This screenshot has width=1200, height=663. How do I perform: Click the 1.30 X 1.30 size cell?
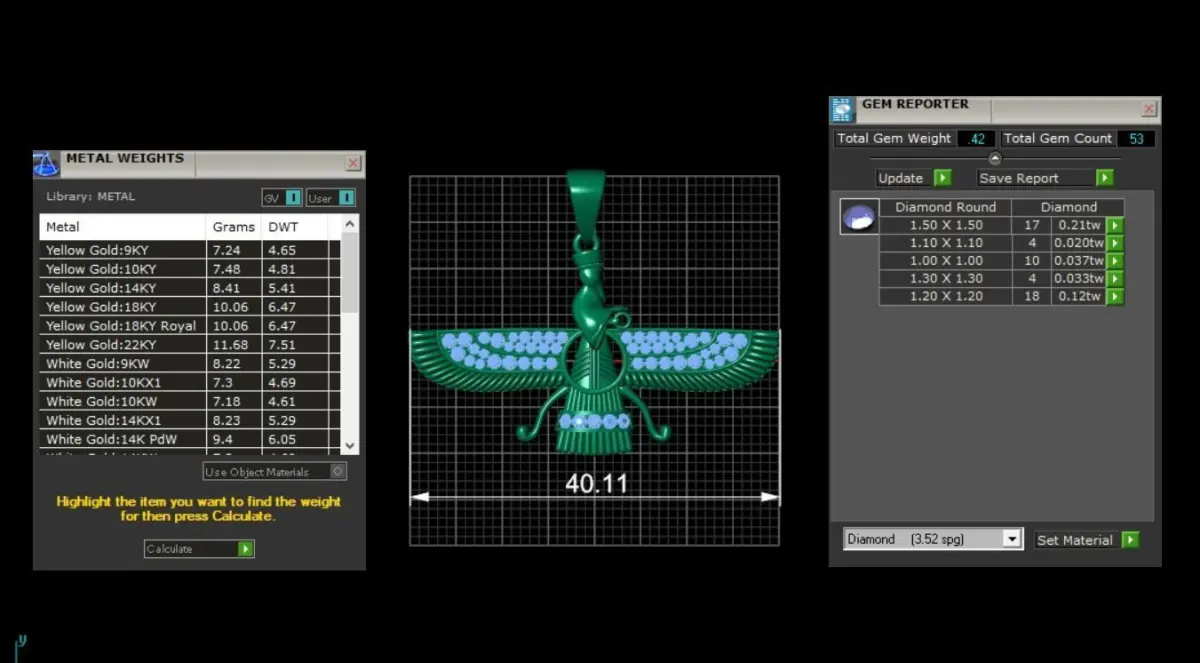coord(945,279)
